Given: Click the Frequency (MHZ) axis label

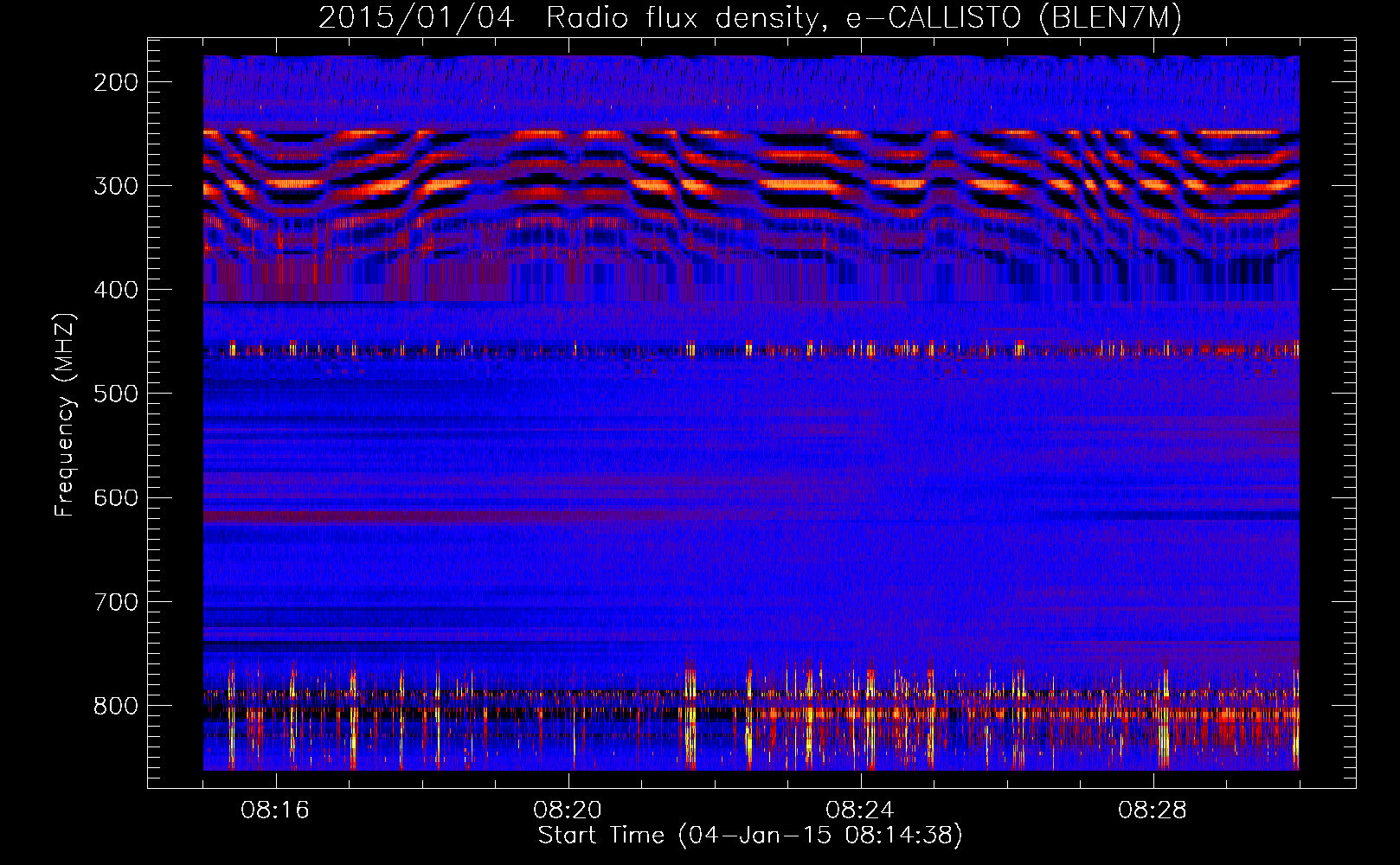Looking at the screenshot, I should 64,414.
